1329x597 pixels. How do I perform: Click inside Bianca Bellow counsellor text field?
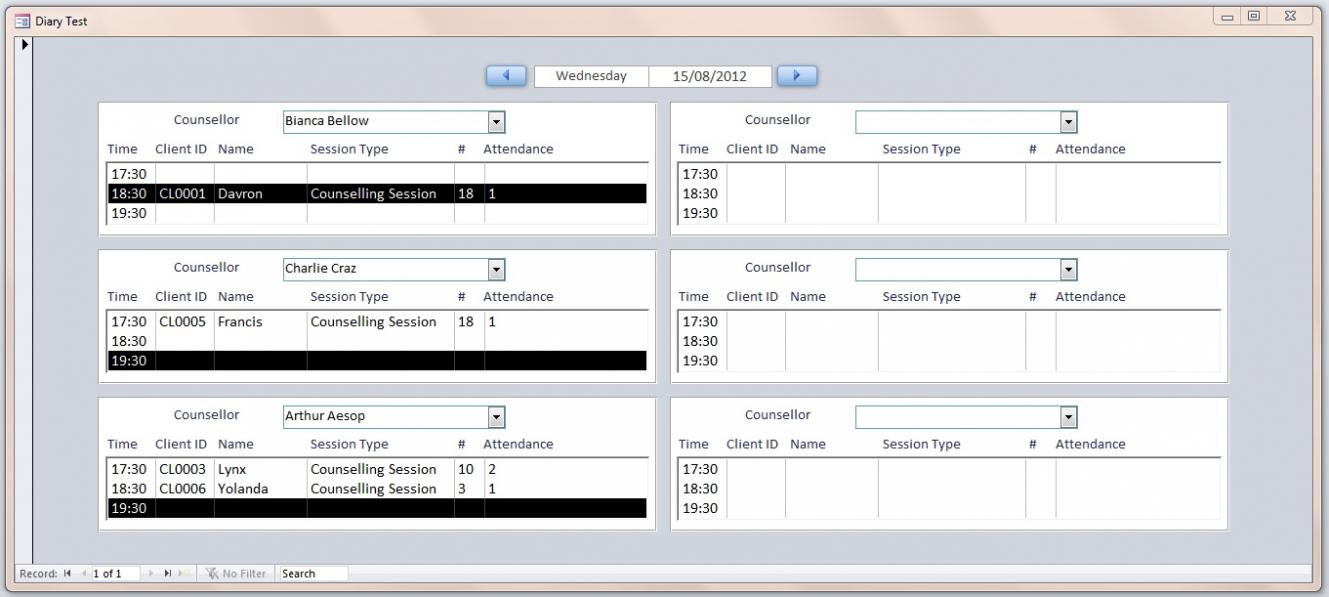385,121
